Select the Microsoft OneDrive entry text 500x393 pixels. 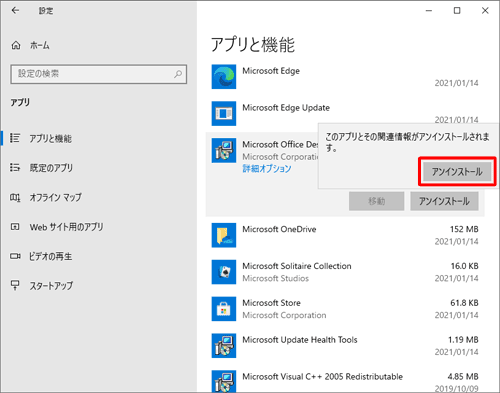[279, 229]
